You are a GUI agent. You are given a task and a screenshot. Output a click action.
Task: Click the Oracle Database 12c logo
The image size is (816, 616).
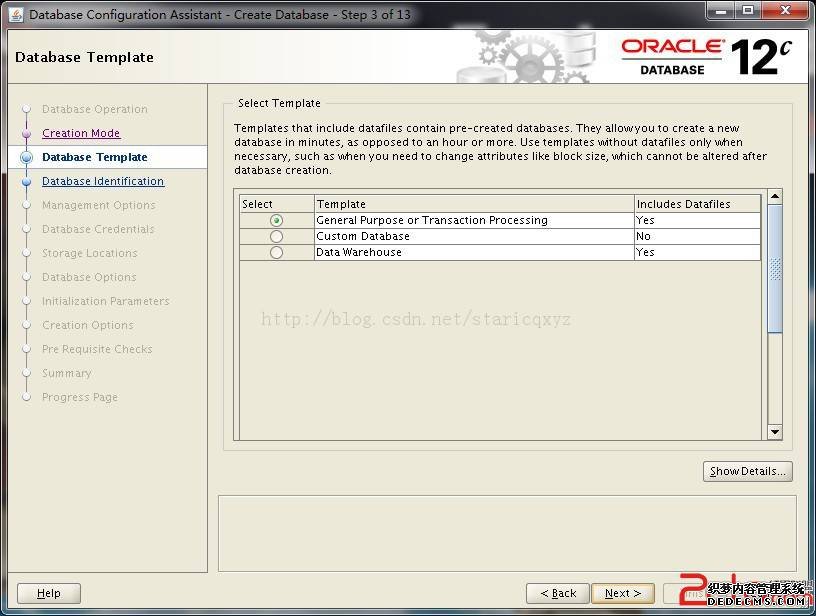coord(706,57)
